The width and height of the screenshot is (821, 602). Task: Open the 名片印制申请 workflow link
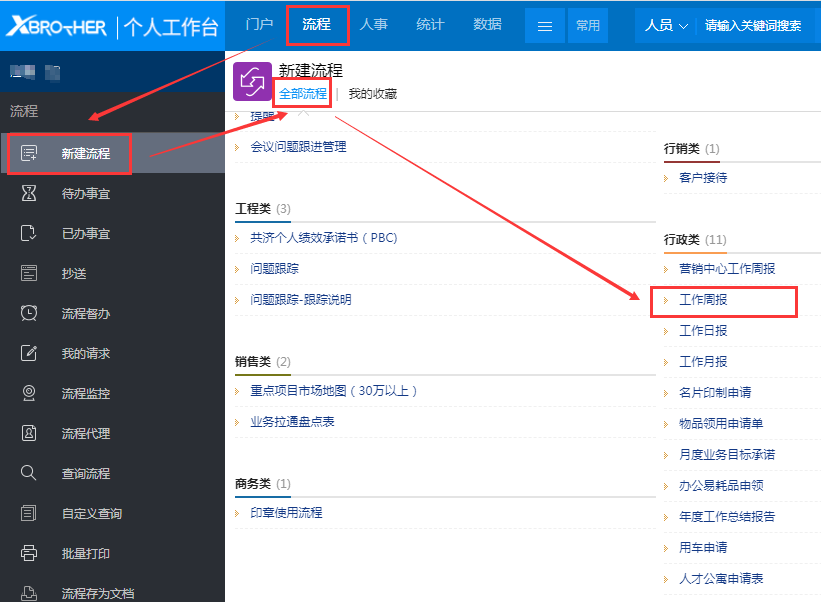[x=715, y=393]
